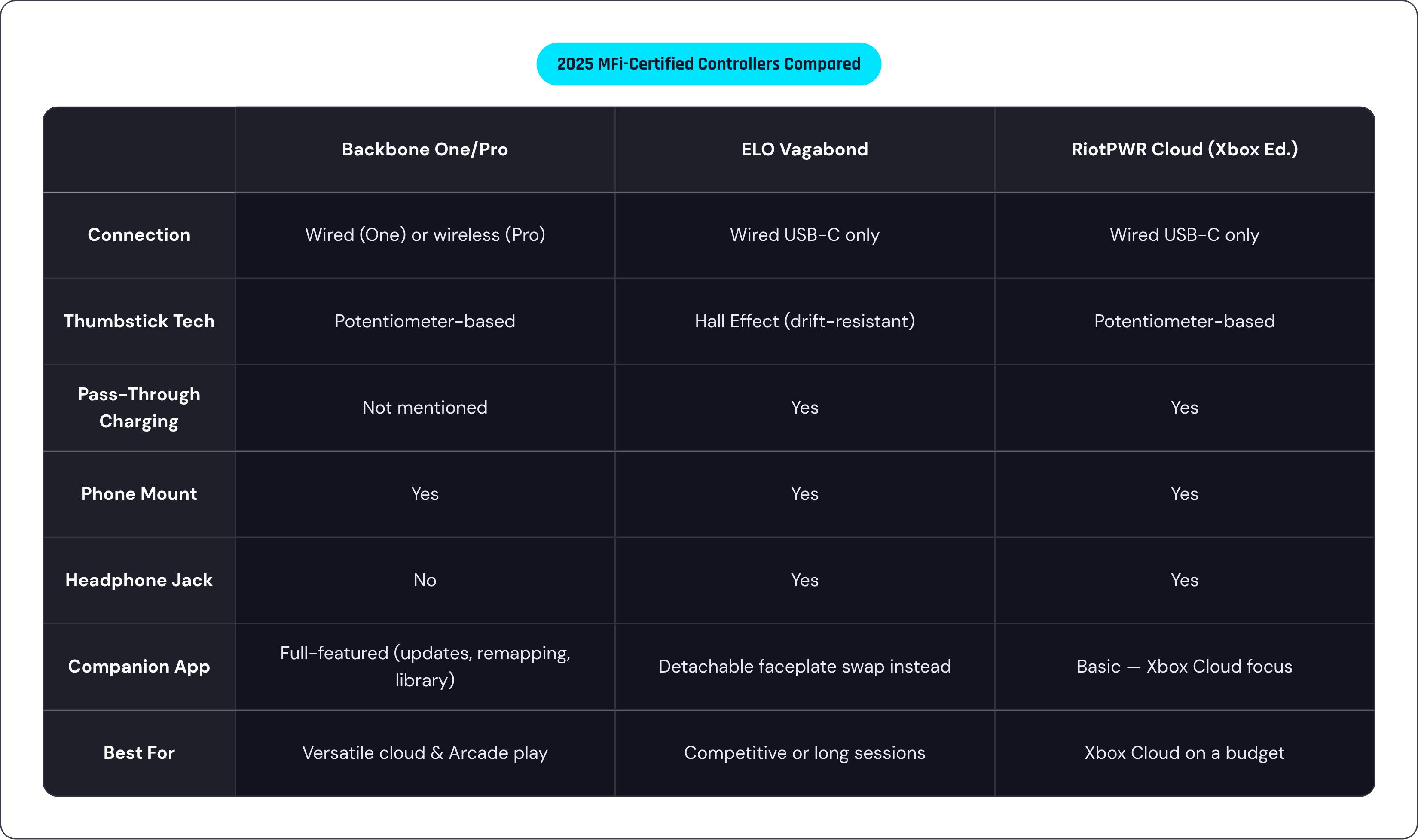1418x840 pixels.
Task: Select the 'ELO Vagabond' column header
Action: pos(805,149)
